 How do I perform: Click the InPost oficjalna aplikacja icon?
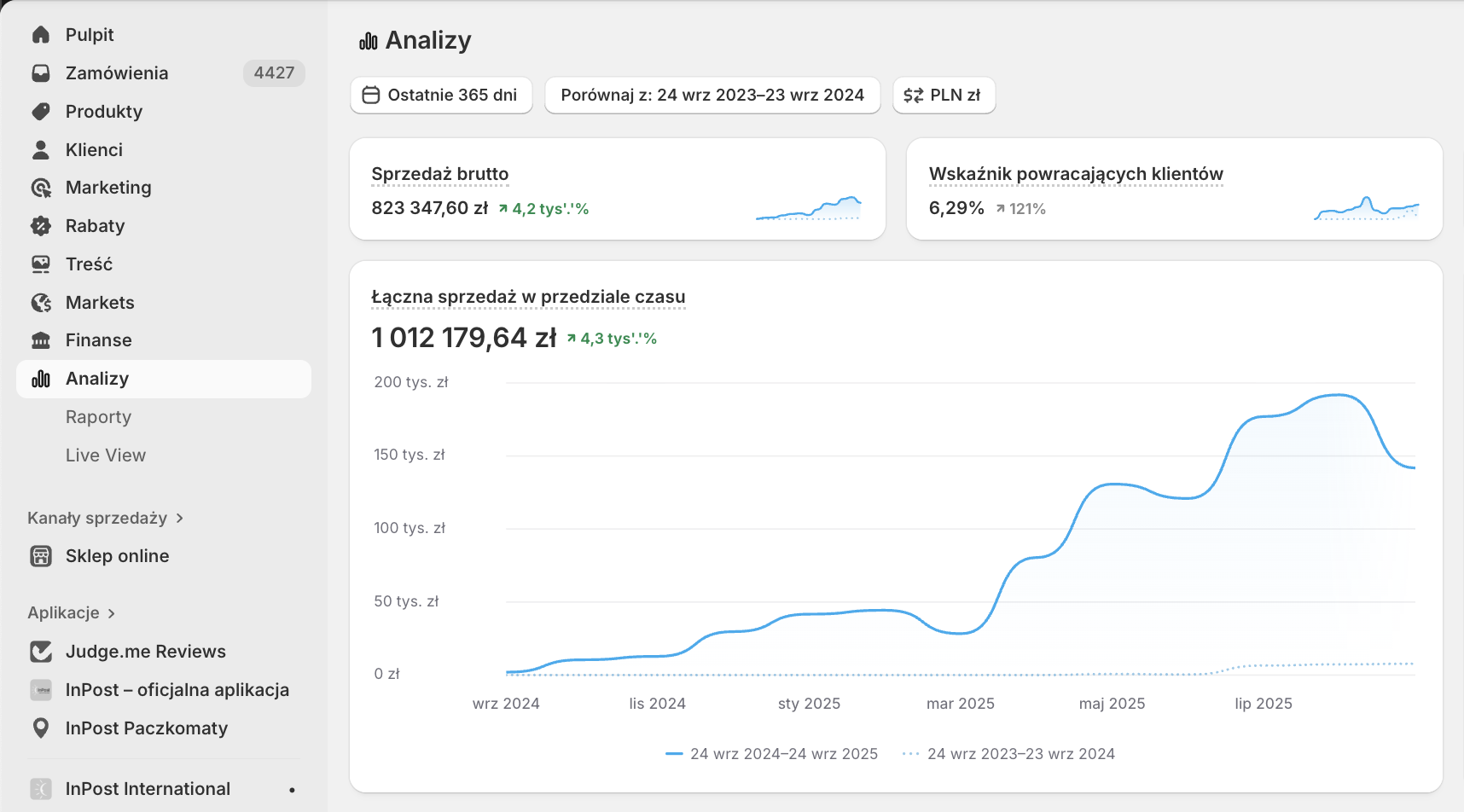click(x=41, y=690)
